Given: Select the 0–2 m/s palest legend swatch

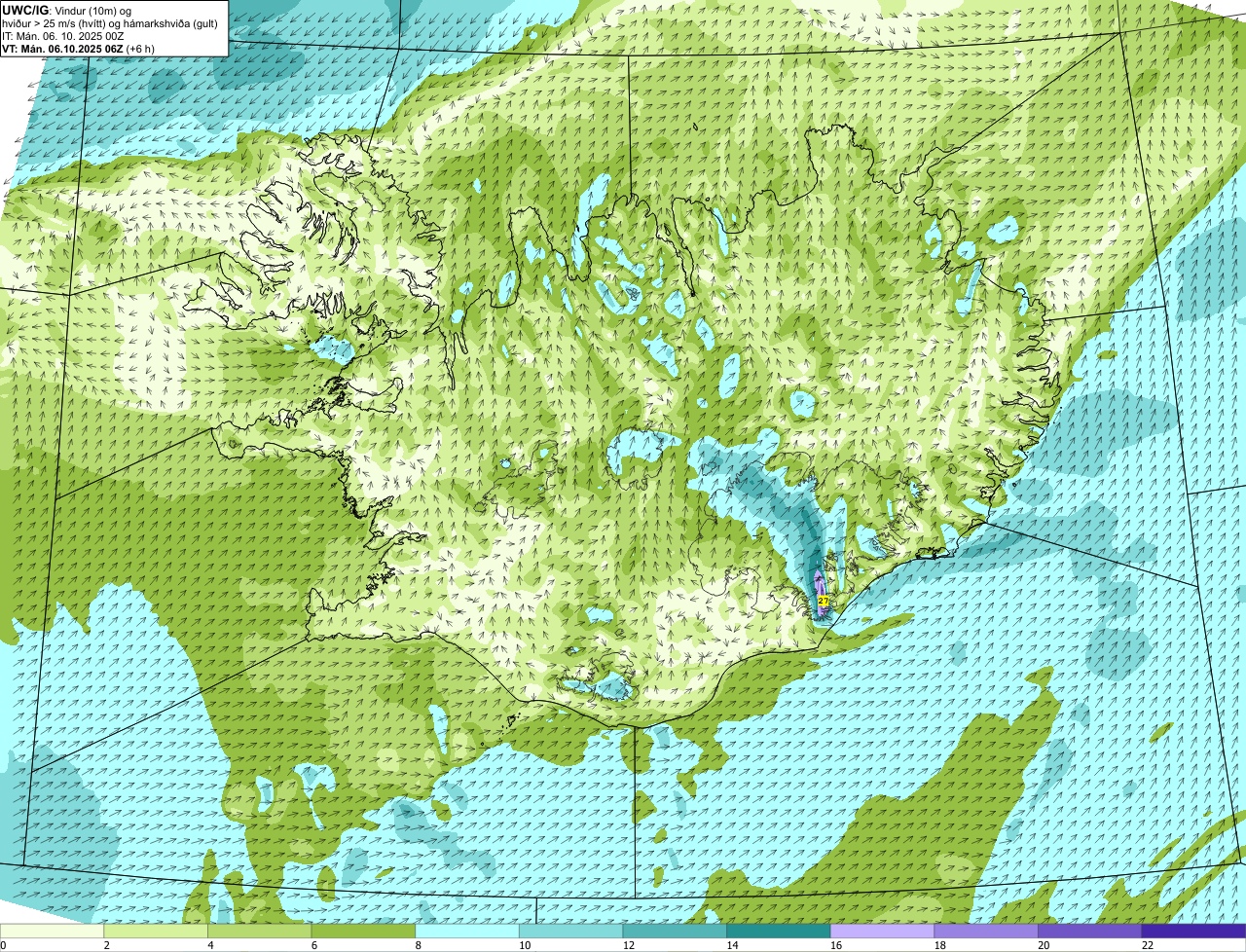Looking at the screenshot, I should click(x=52, y=932).
